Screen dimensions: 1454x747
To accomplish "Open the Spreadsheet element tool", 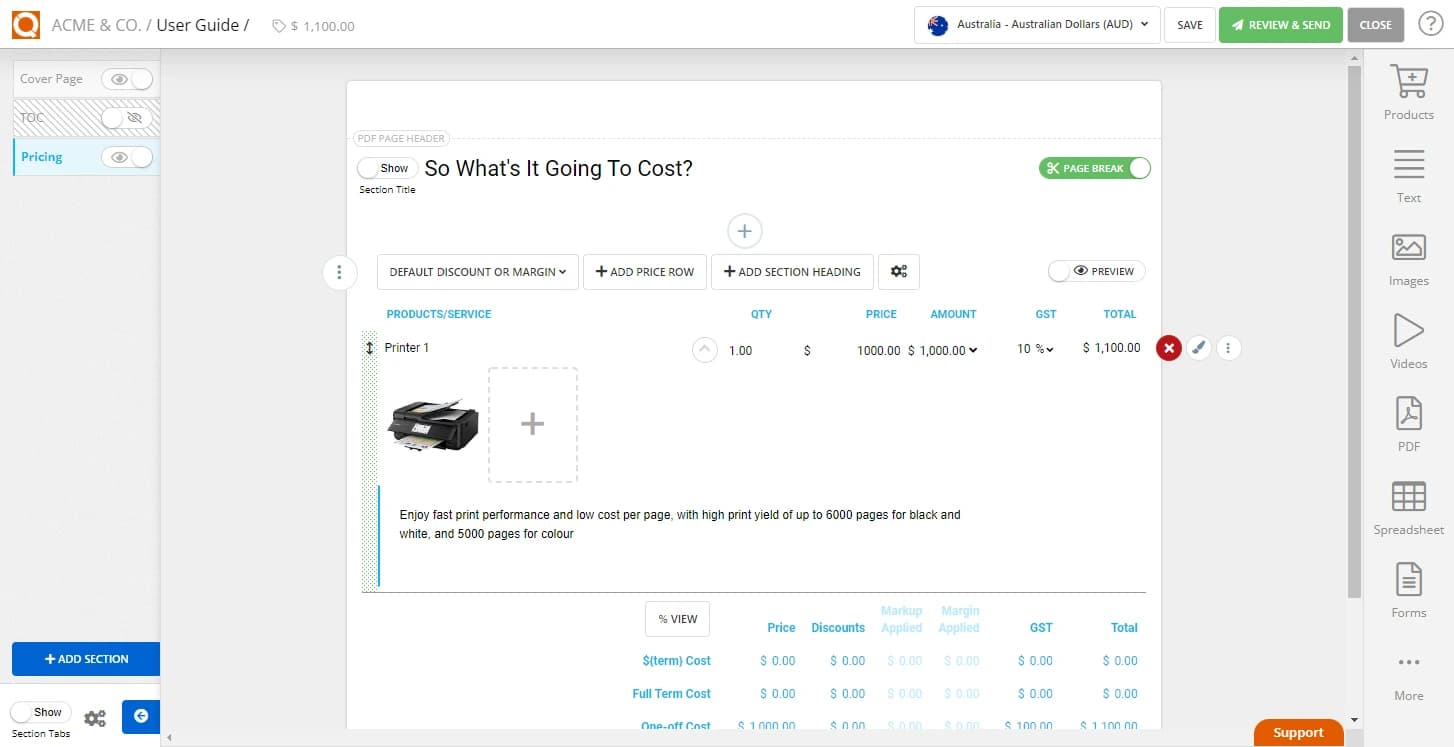I will point(1408,505).
